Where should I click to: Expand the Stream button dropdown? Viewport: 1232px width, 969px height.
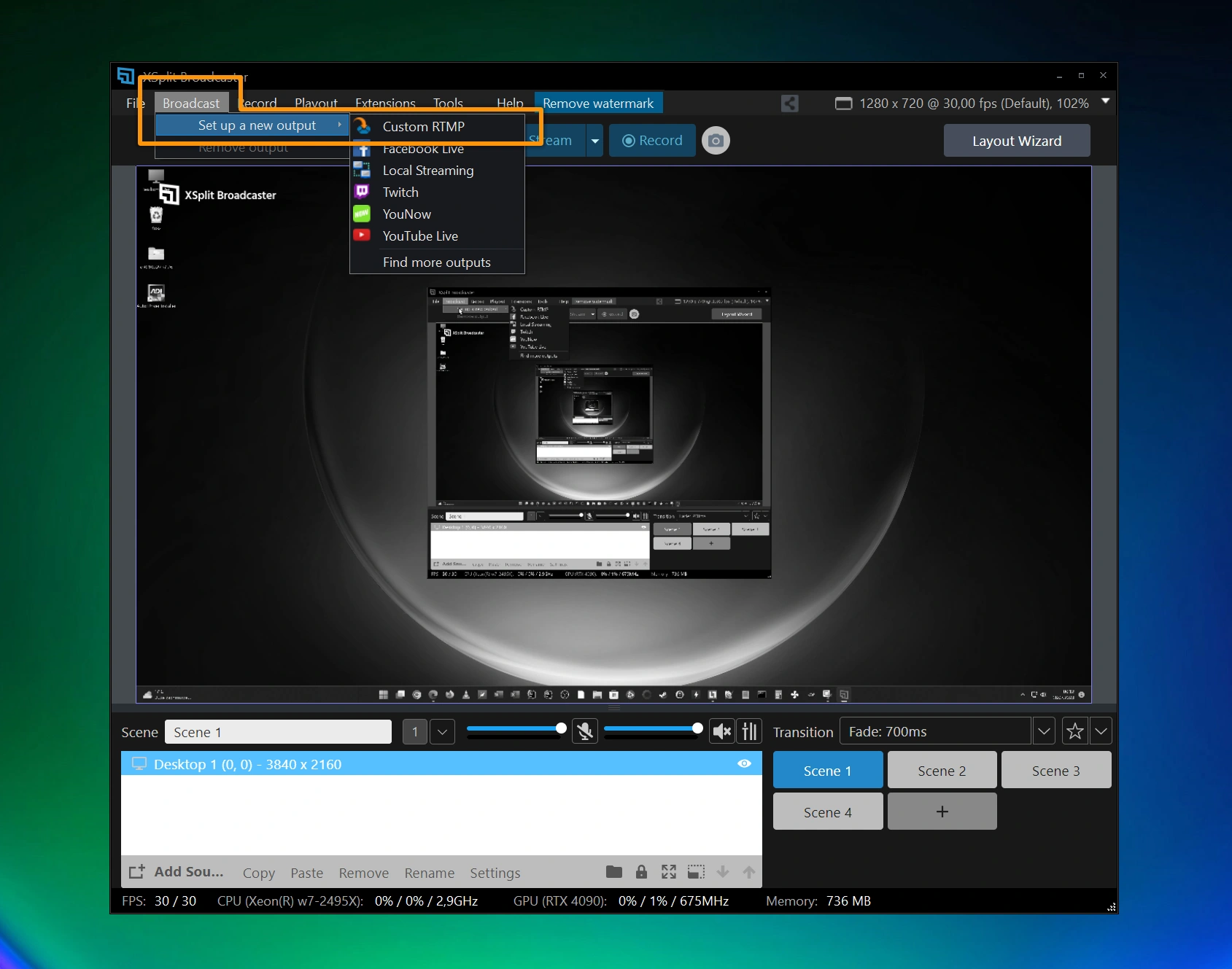click(595, 140)
